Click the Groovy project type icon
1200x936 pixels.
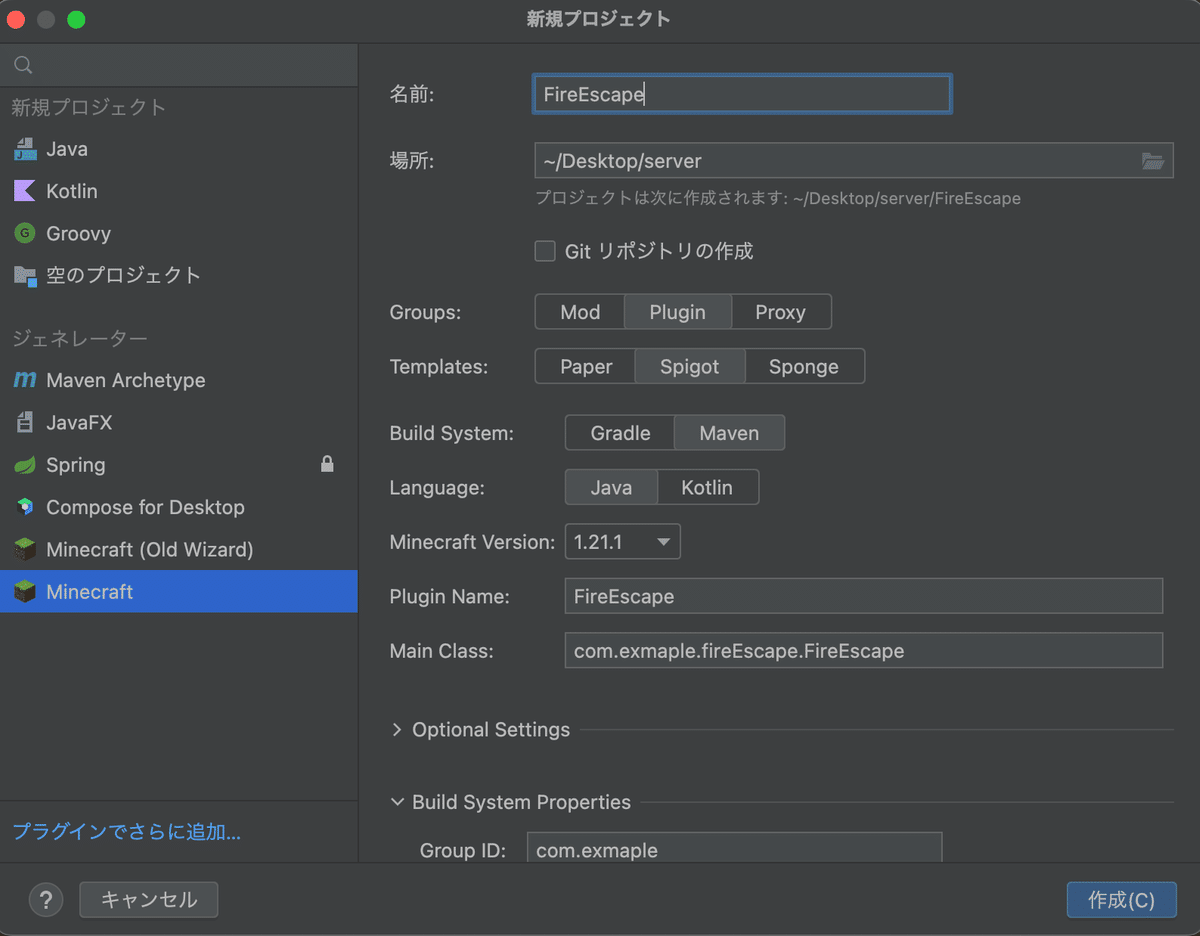tap(25, 233)
